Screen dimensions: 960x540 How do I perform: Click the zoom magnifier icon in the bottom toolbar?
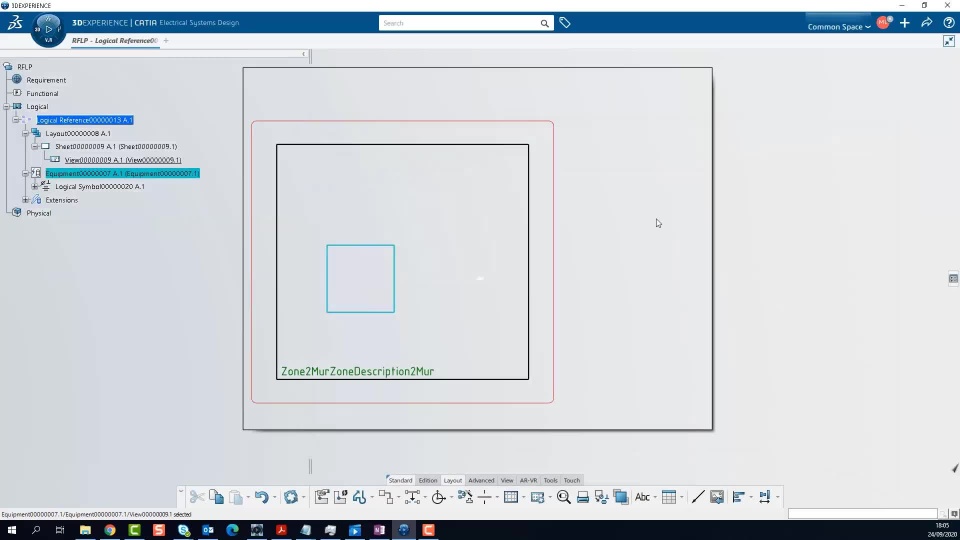click(x=564, y=497)
